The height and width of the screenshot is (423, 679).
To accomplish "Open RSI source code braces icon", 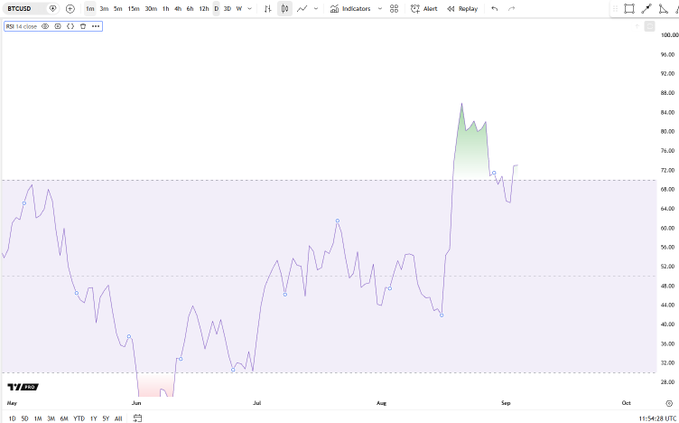I will pyautogui.click(x=70, y=26).
